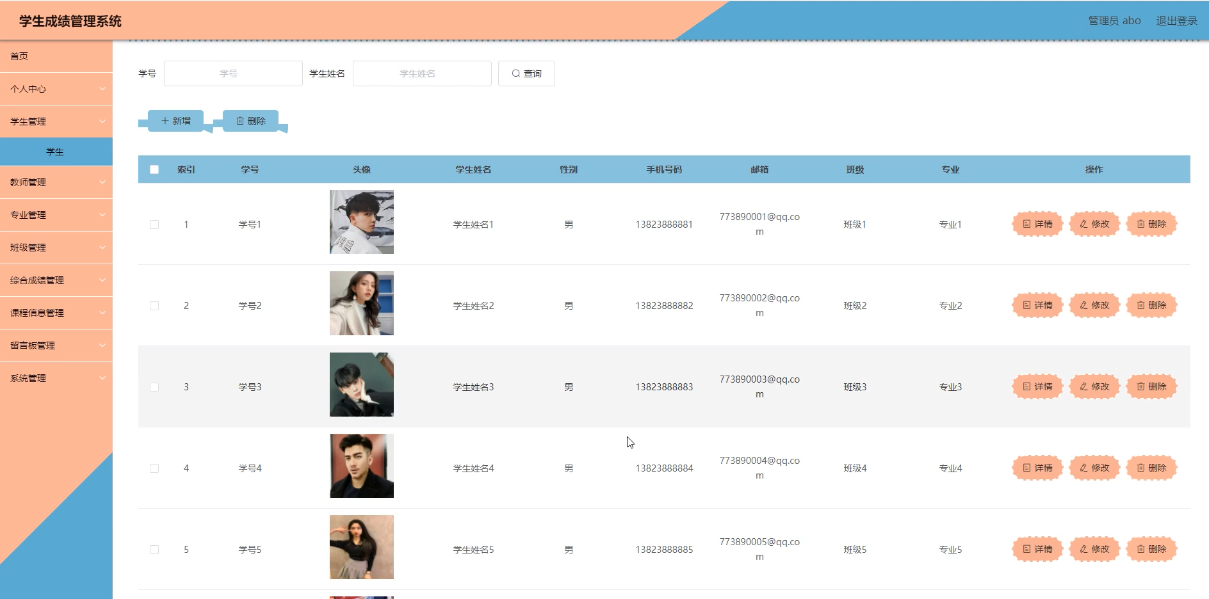The height and width of the screenshot is (599, 1209).
Task: Click phone number 13823888885
Action: (x=664, y=549)
